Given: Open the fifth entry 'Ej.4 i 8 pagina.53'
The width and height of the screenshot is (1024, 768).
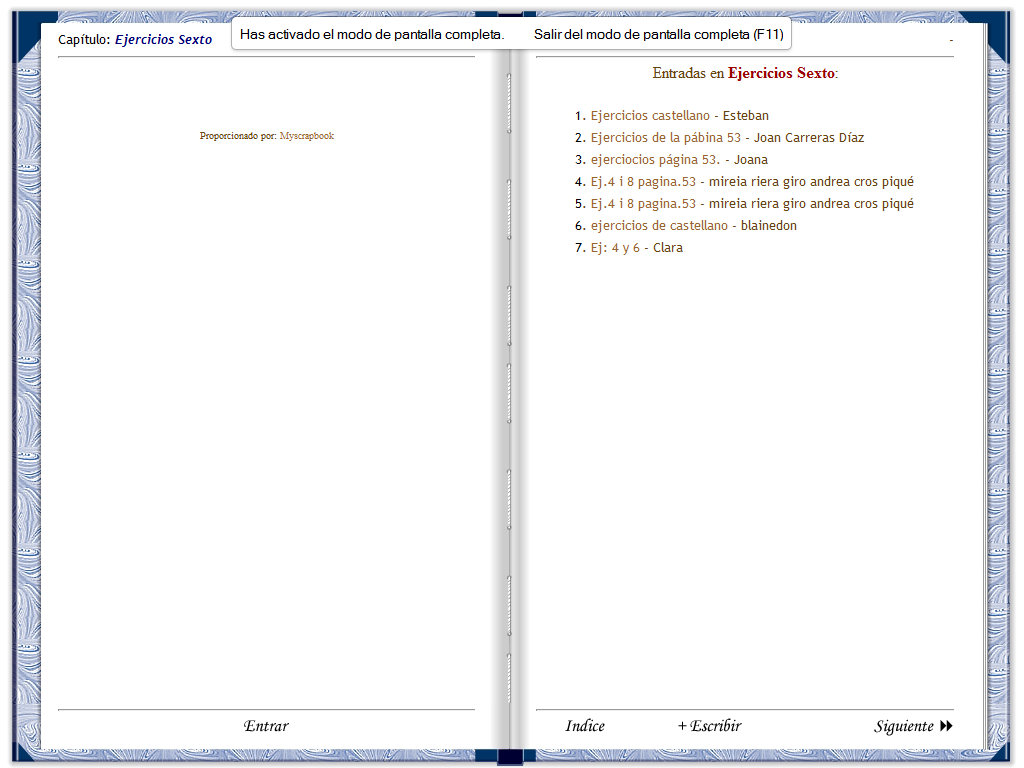Looking at the screenshot, I should [x=643, y=204].
